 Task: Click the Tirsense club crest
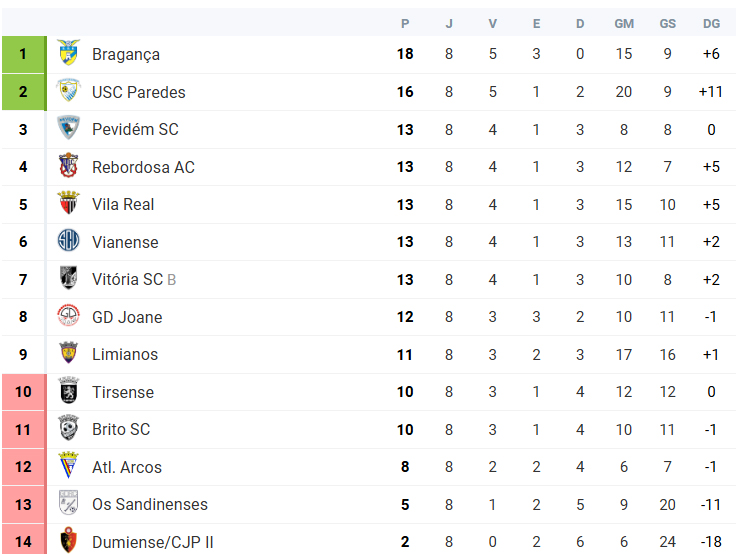coord(69,391)
